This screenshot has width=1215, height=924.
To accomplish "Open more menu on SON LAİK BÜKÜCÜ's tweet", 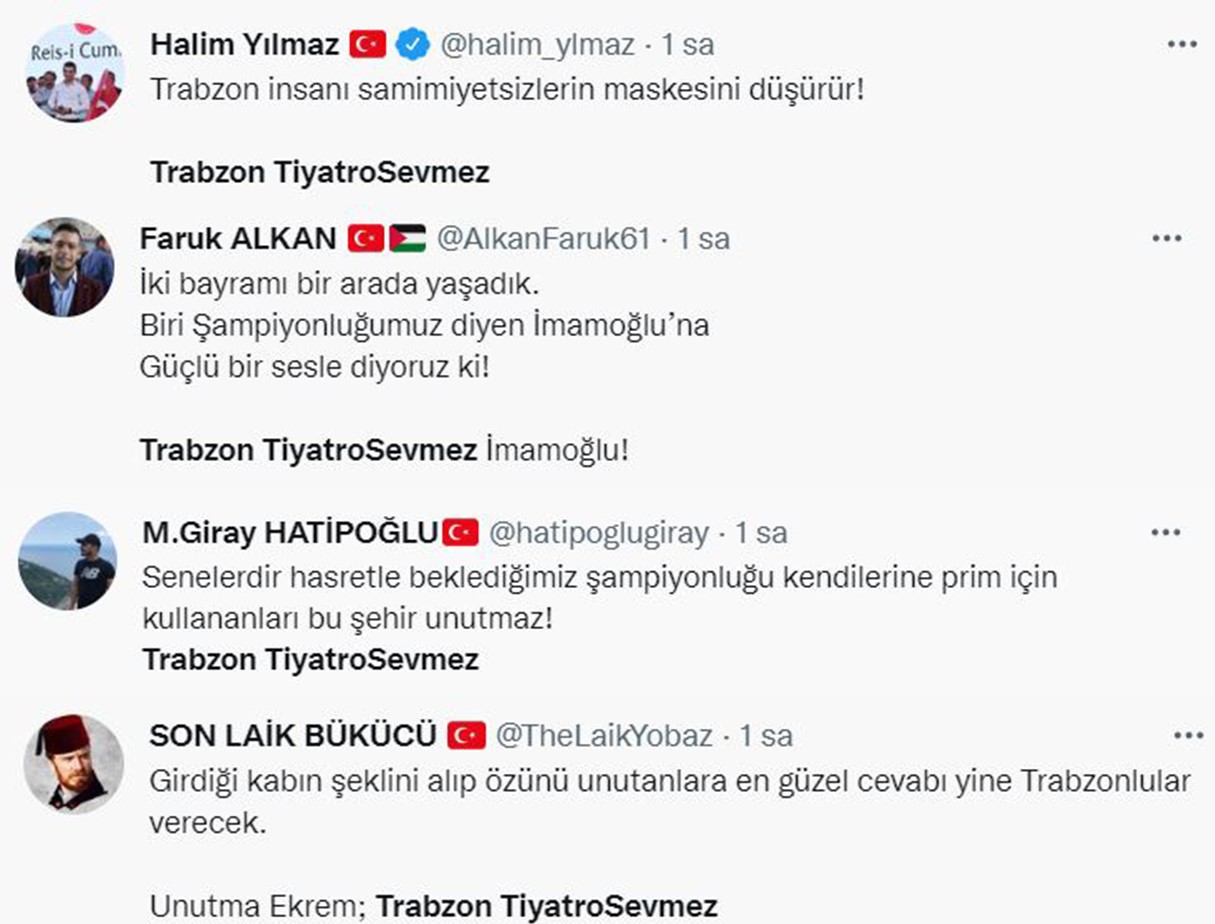I will 1188,736.
